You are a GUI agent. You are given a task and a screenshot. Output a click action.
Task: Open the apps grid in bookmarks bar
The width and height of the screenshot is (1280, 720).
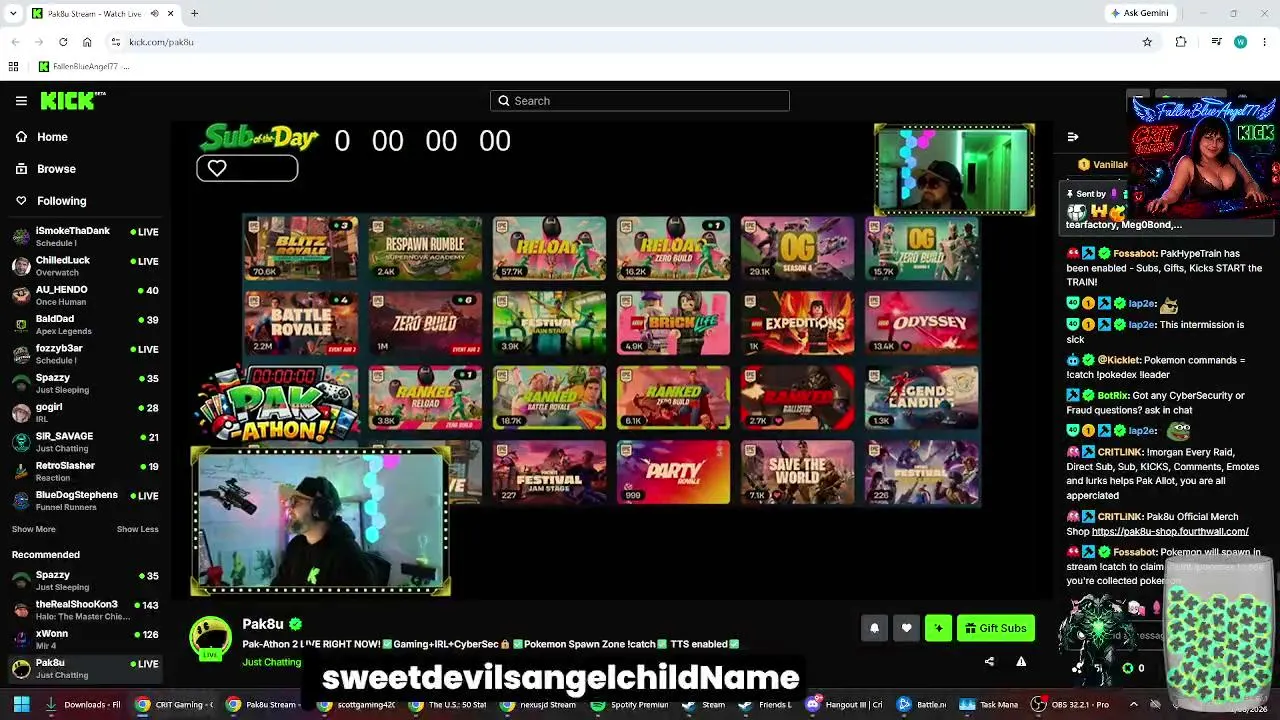13,67
